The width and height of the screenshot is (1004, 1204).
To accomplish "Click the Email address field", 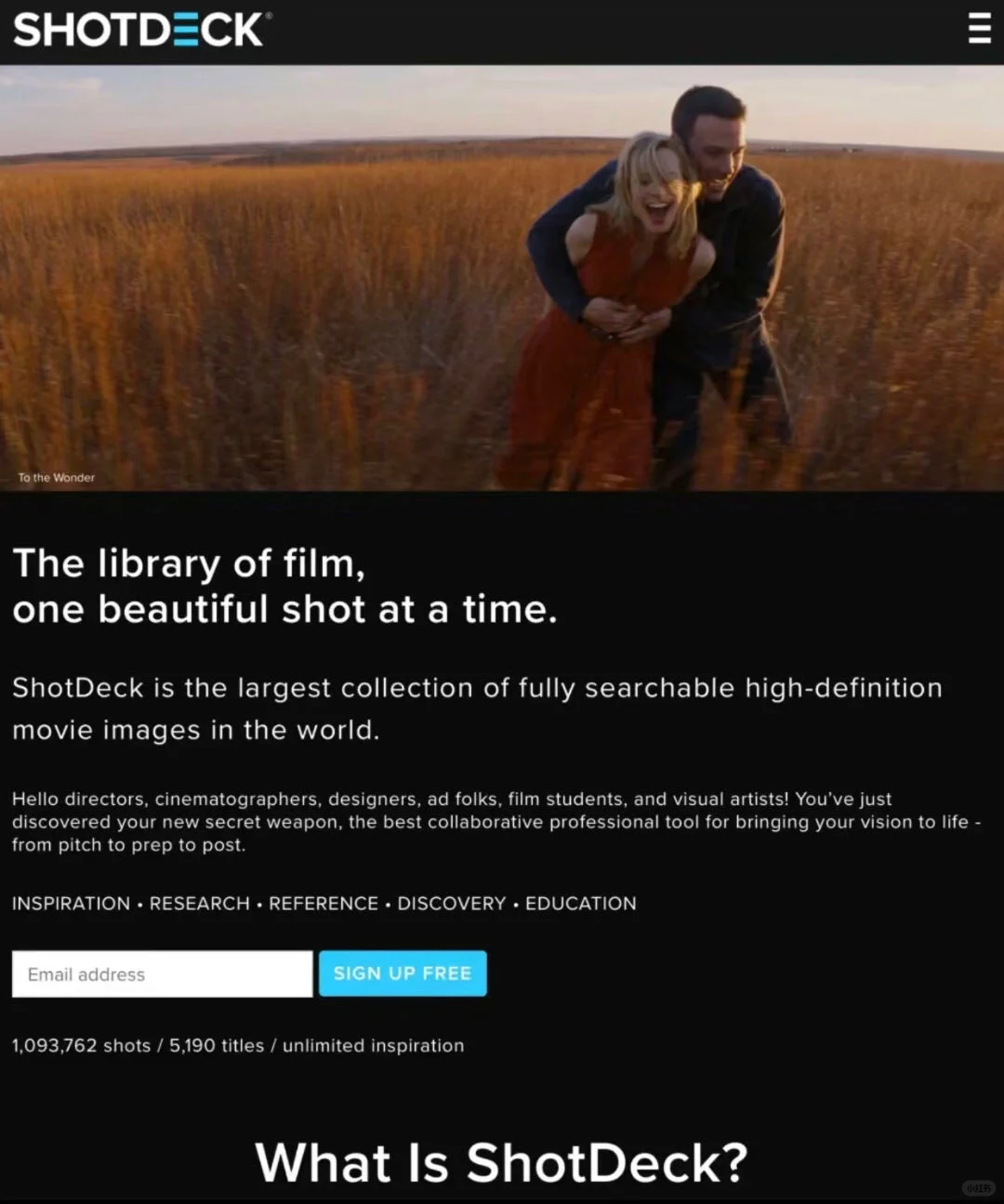I will click(163, 973).
